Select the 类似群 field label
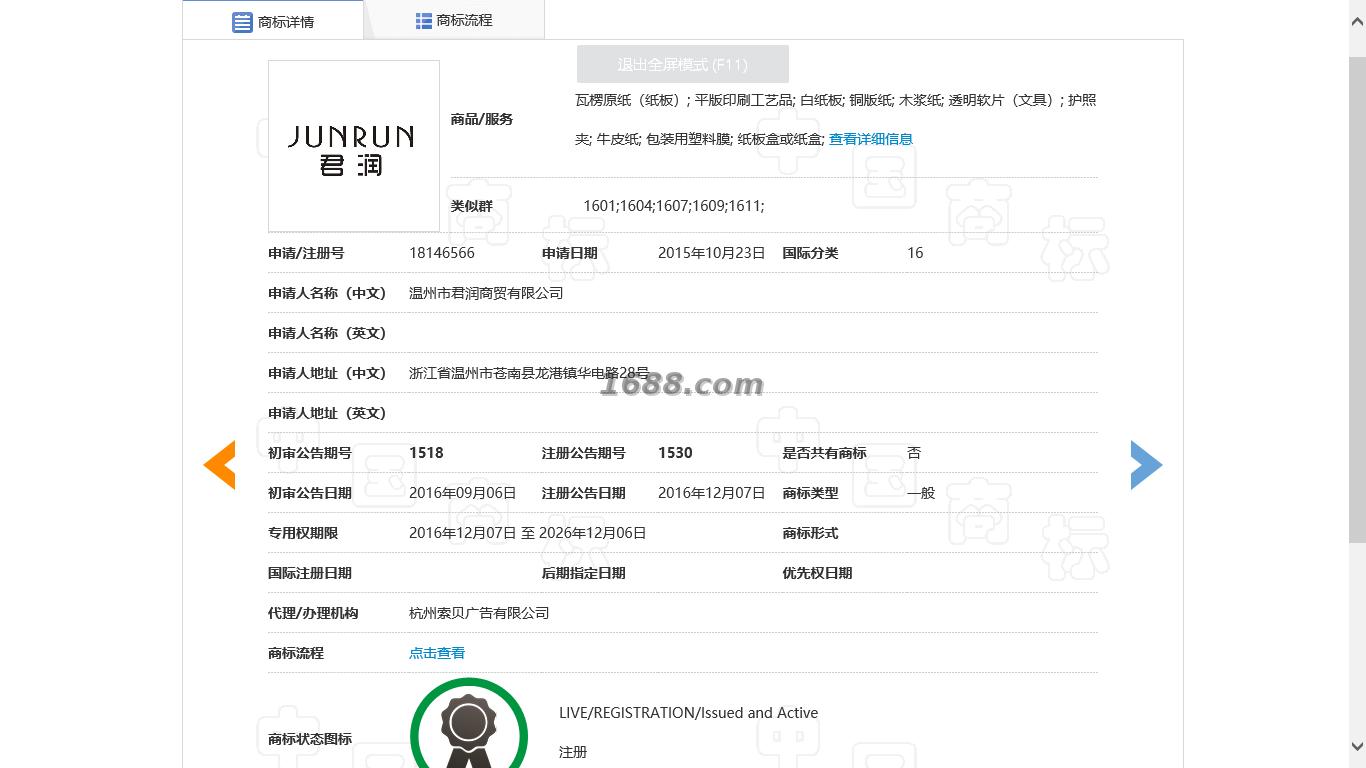 point(471,206)
